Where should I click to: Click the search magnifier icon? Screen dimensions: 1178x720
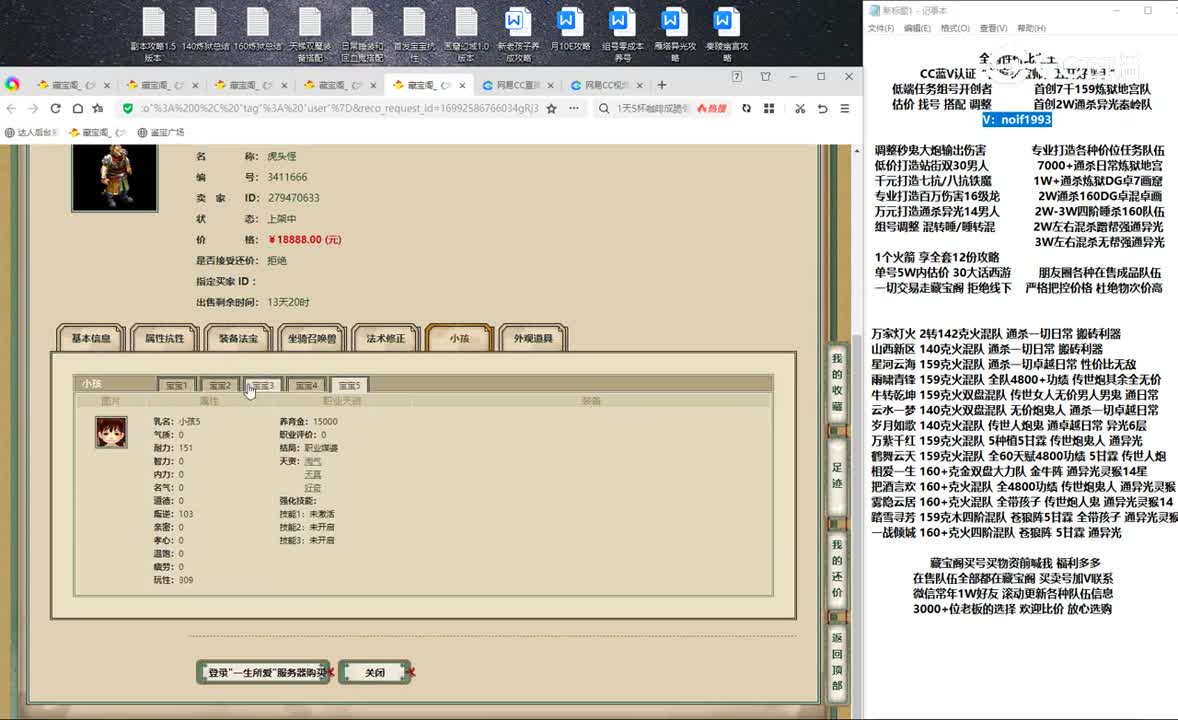(x=604, y=108)
